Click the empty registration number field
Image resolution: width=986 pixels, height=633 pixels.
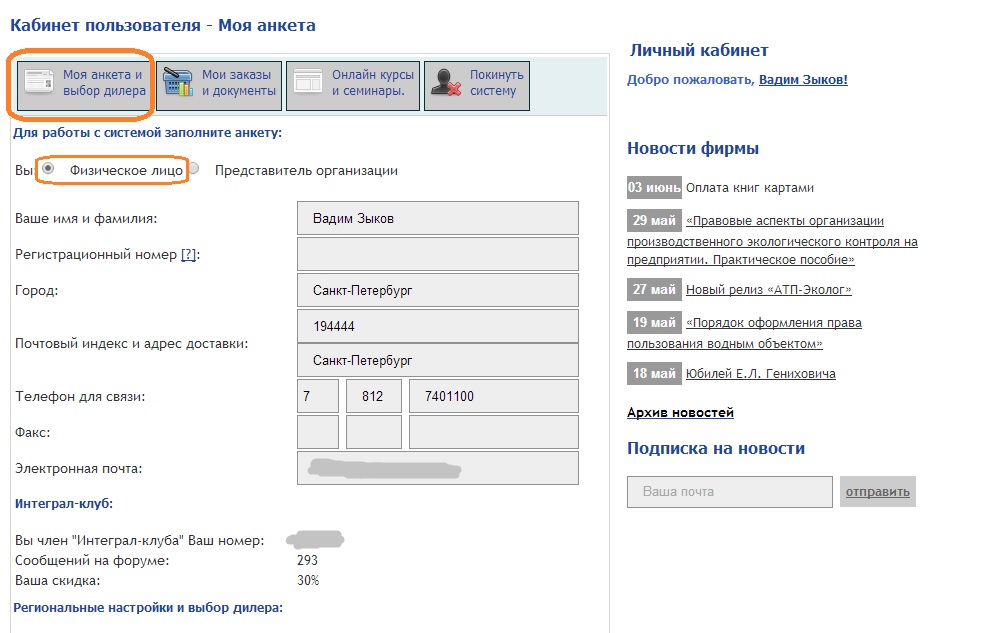click(x=438, y=254)
